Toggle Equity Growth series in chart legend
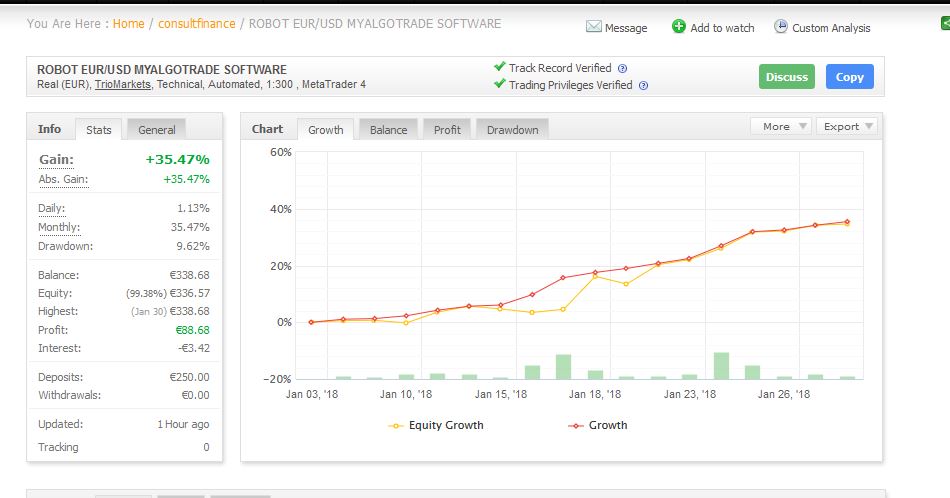Viewport: 950px width, 498px height. coord(435,425)
